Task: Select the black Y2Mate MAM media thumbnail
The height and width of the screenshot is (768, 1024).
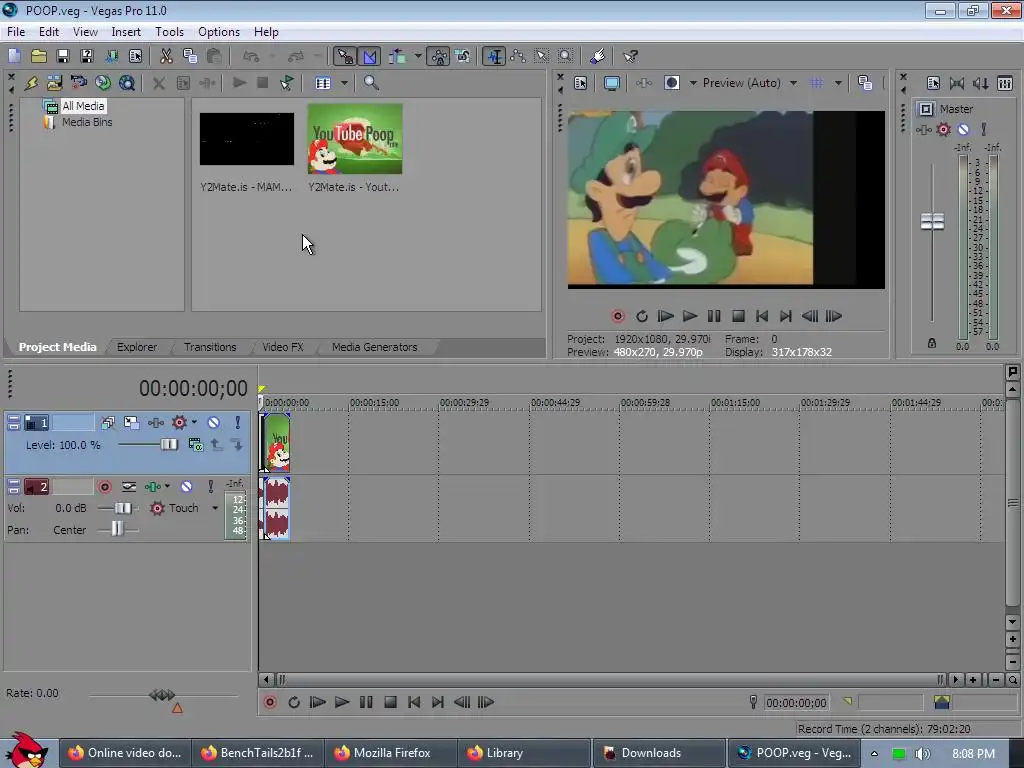Action: point(247,138)
